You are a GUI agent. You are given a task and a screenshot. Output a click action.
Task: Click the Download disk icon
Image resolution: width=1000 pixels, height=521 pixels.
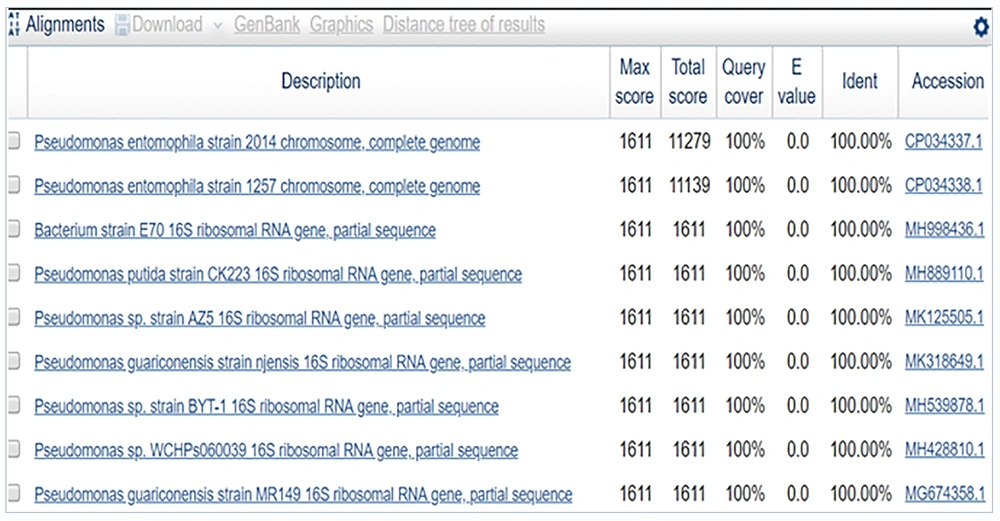(123, 25)
